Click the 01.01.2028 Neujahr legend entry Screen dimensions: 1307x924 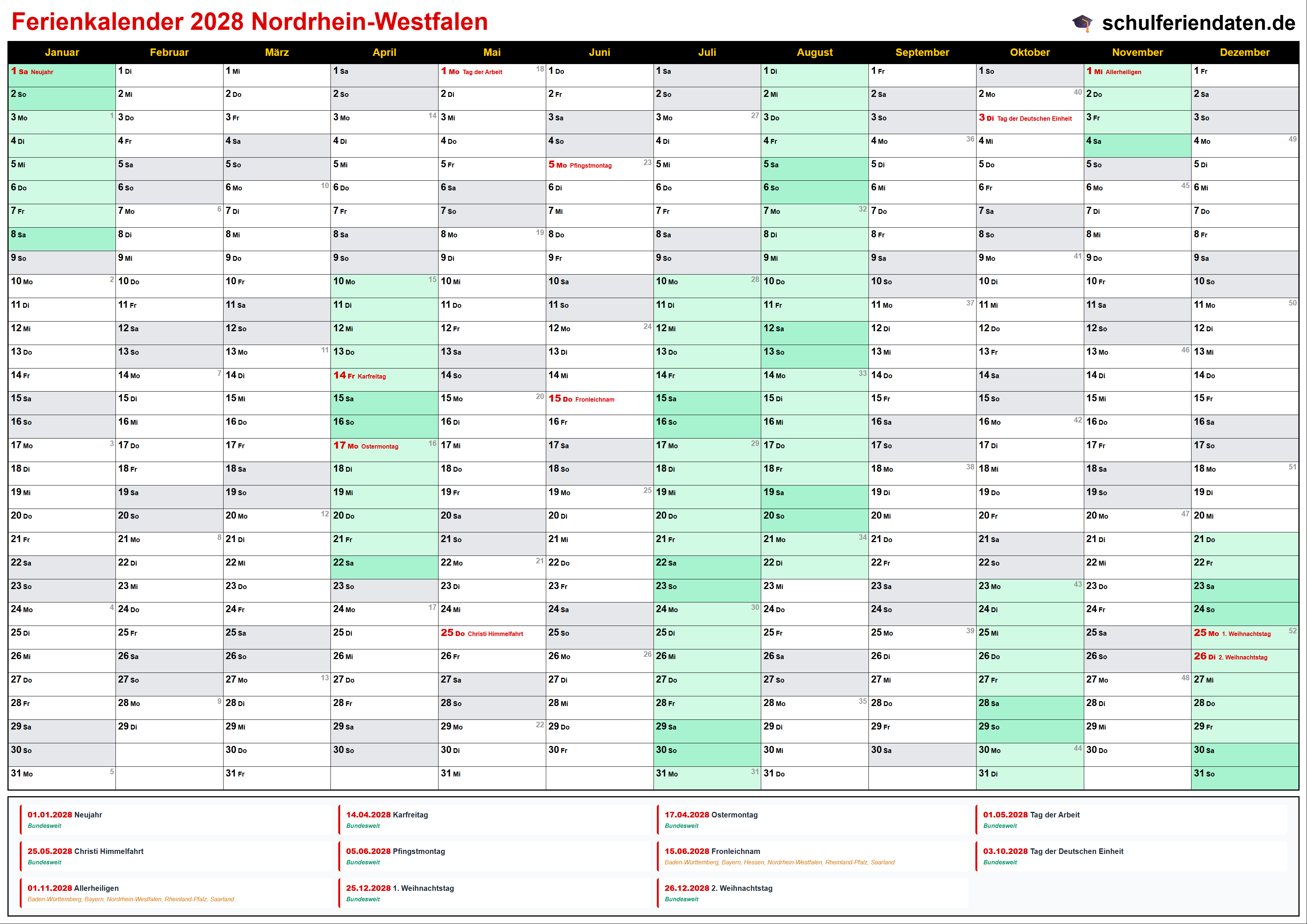click(64, 815)
